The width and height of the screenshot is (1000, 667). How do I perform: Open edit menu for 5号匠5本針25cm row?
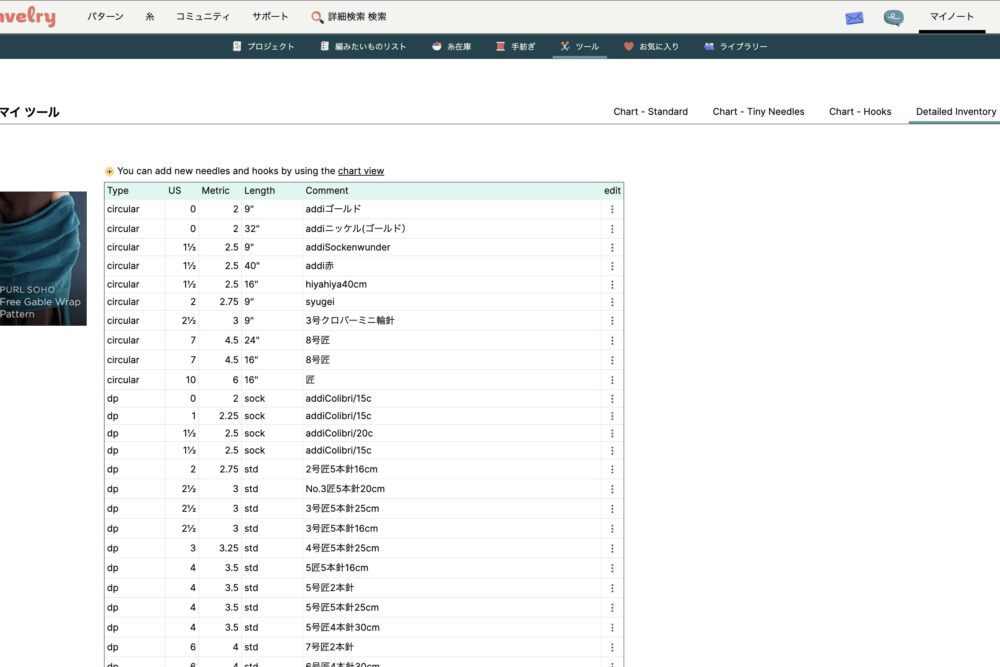(612, 608)
